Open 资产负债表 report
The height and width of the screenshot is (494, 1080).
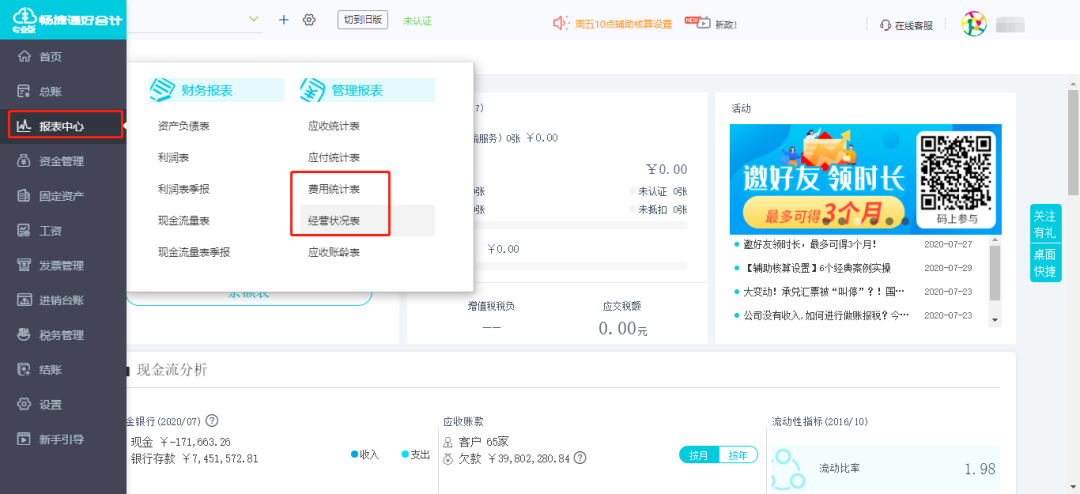point(184,125)
